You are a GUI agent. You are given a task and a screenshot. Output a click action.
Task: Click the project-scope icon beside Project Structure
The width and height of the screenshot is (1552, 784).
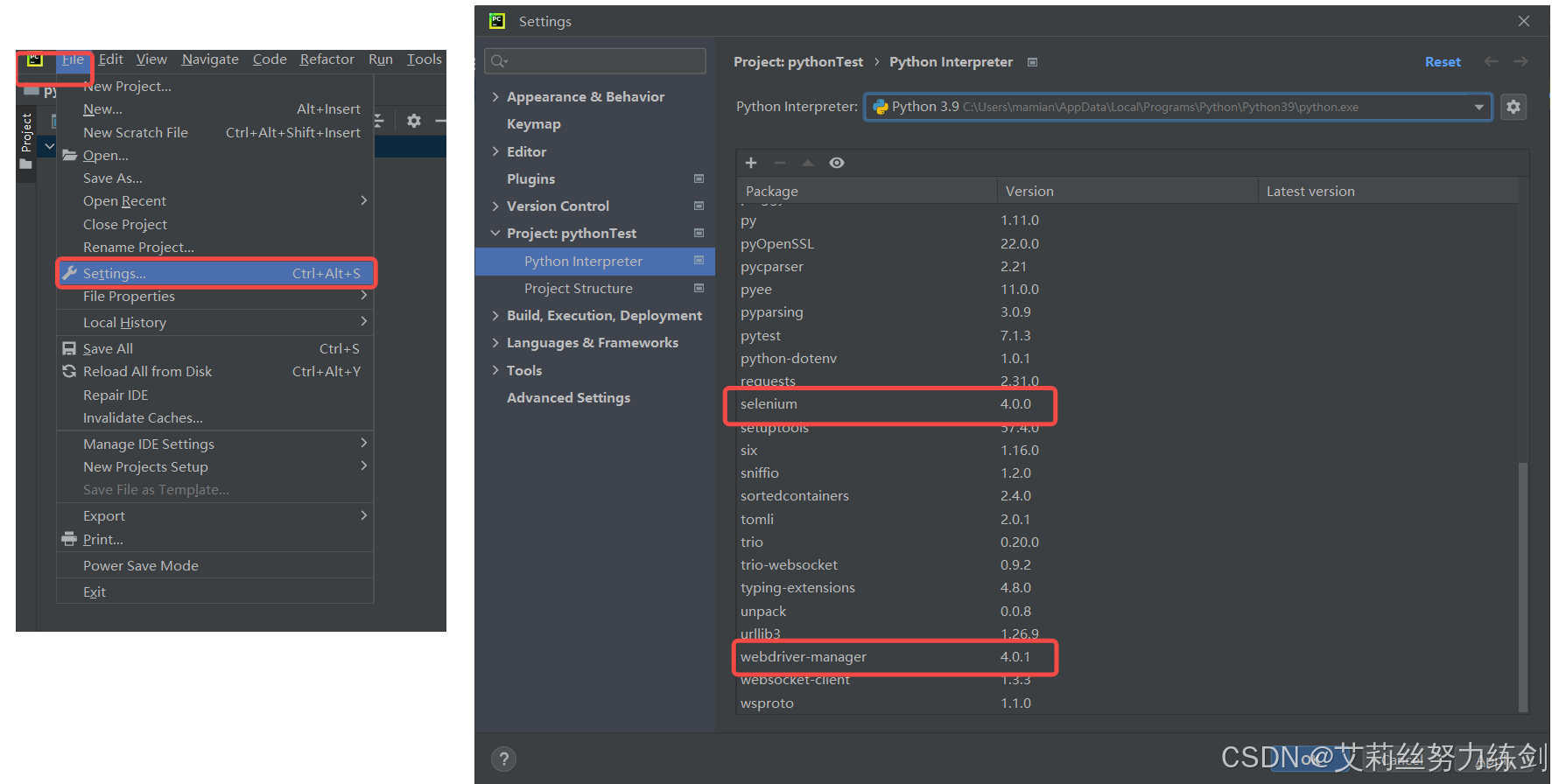point(699,288)
